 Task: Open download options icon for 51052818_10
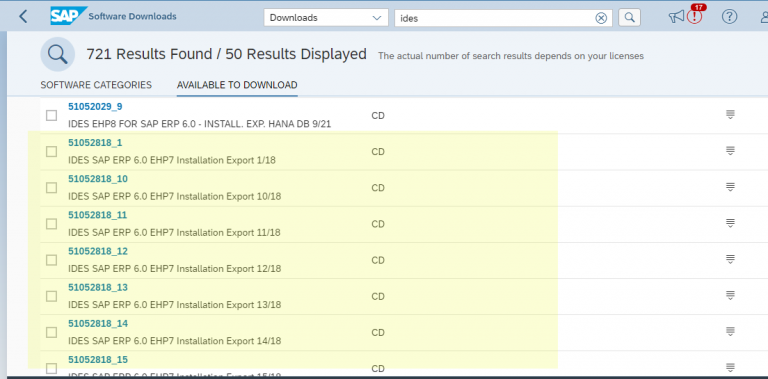click(x=730, y=187)
